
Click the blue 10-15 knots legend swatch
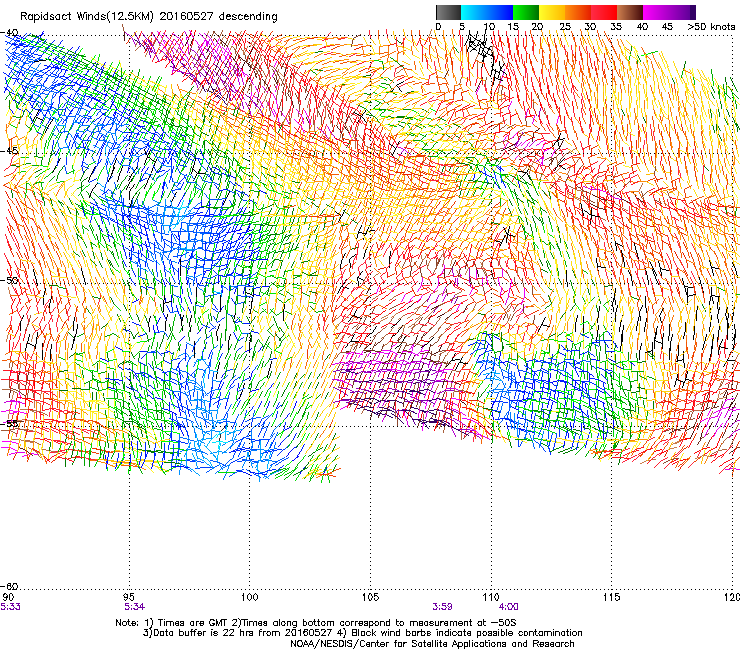[500, 12]
